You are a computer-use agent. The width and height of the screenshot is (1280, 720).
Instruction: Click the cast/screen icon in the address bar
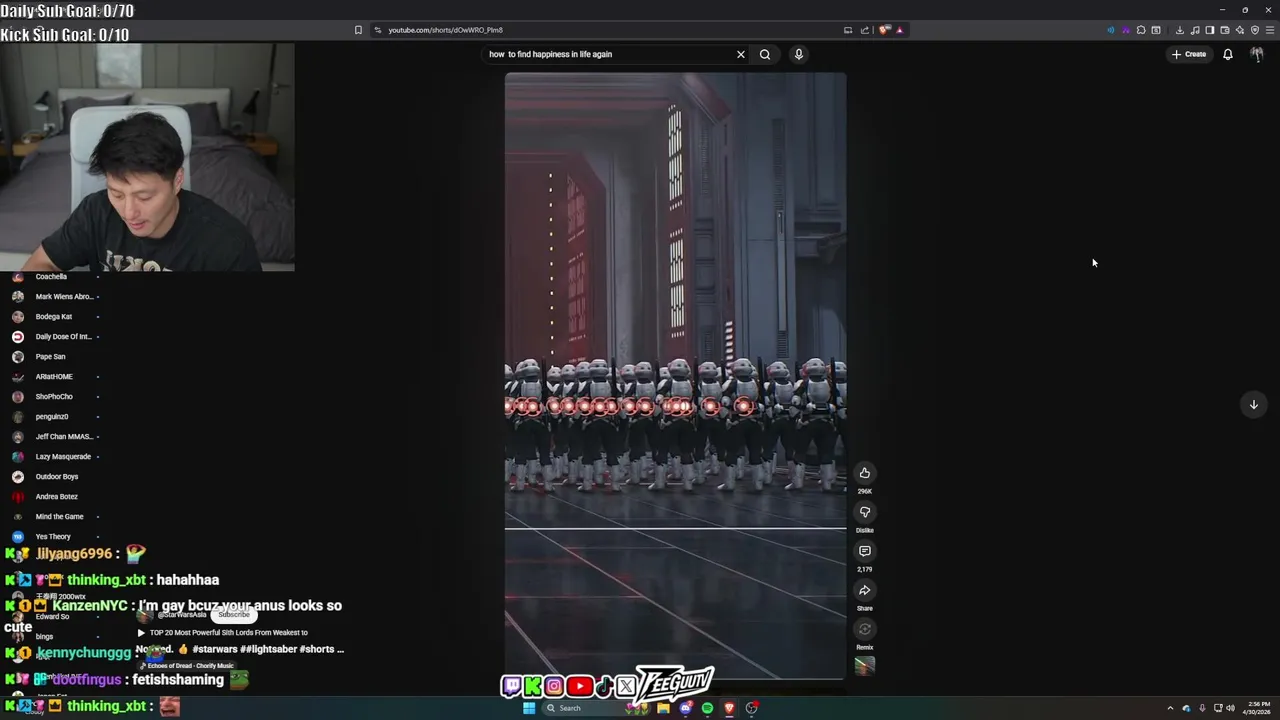[x=848, y=30]
